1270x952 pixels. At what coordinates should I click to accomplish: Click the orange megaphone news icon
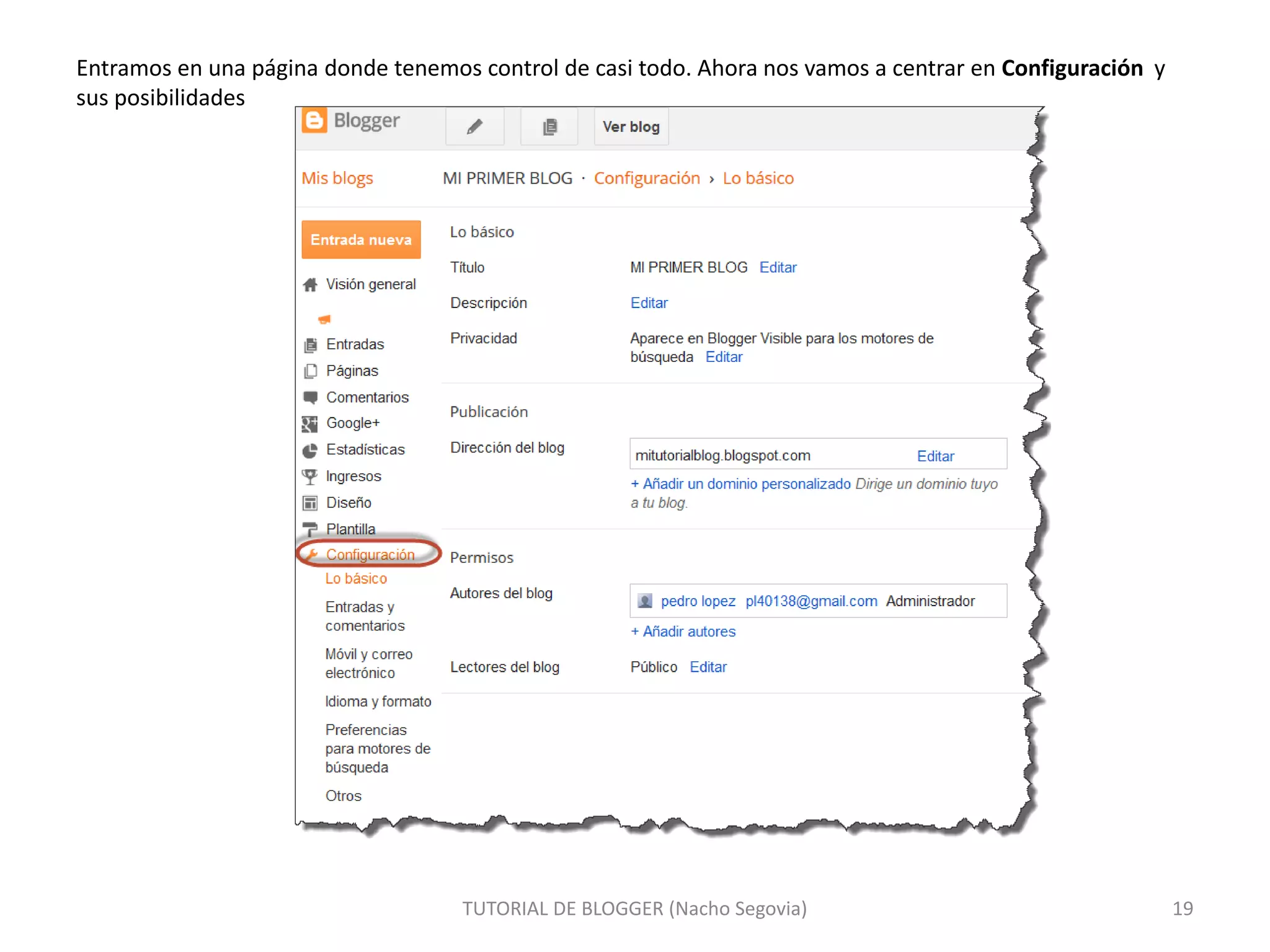click(x=324, y=319)
